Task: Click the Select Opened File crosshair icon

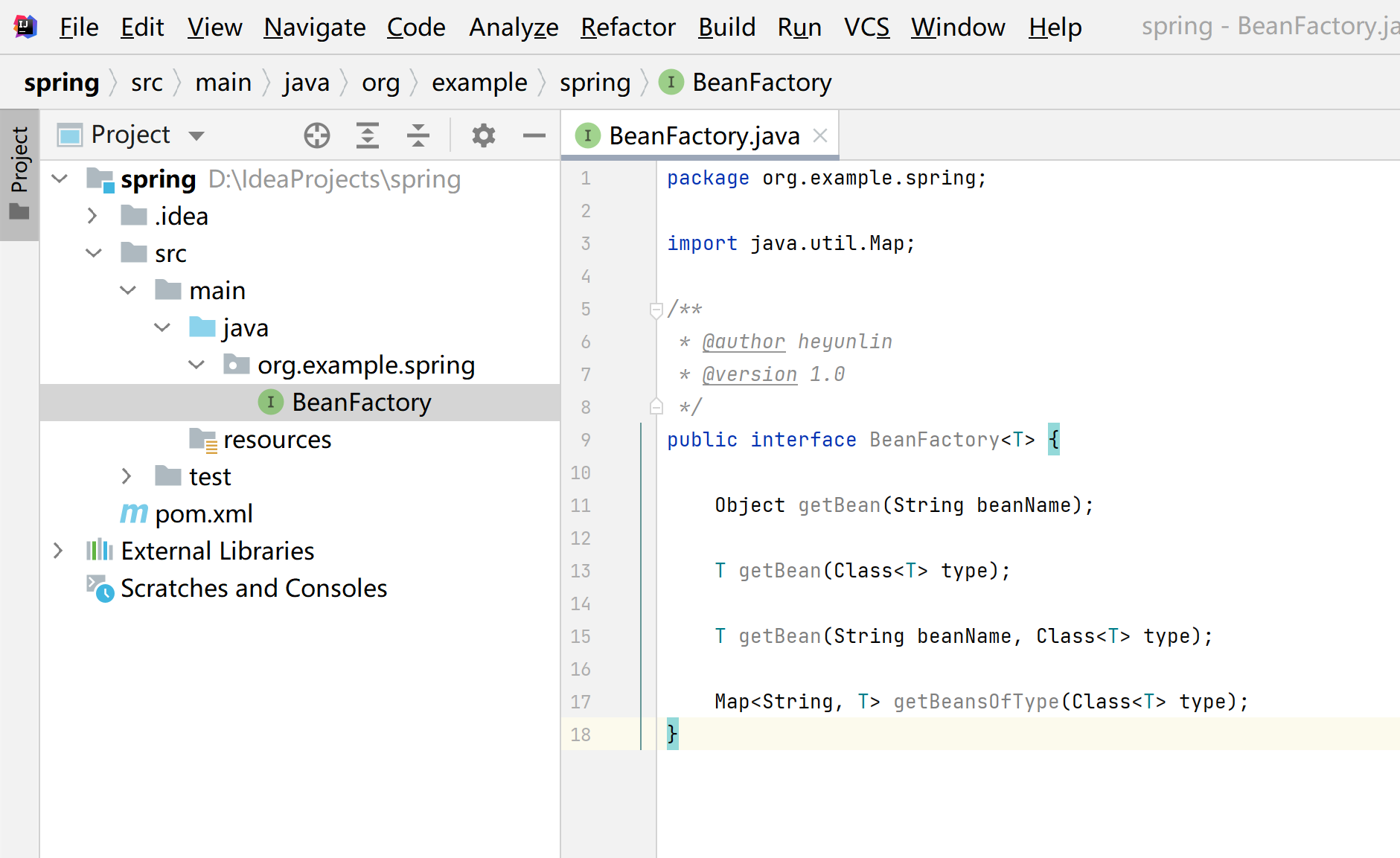Action: (x=316, y=135)
